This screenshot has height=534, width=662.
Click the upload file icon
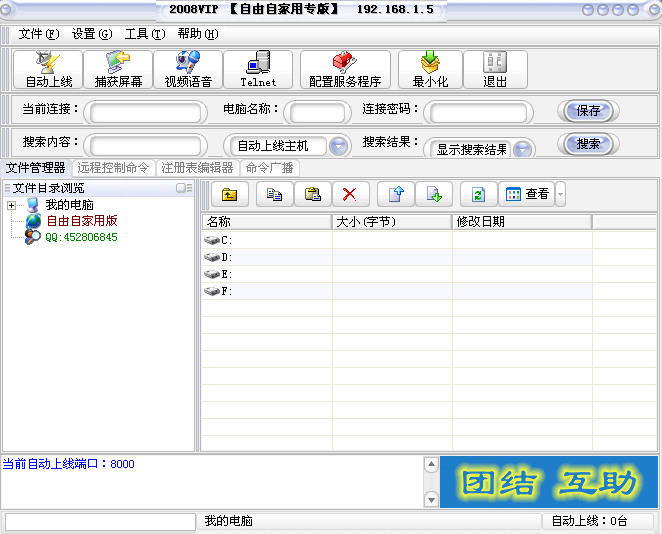[x=396, y=194]
